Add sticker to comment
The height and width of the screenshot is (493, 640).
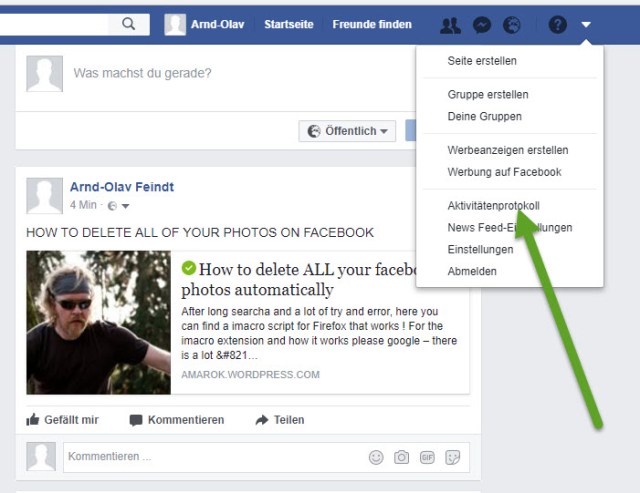coord(453,457)
